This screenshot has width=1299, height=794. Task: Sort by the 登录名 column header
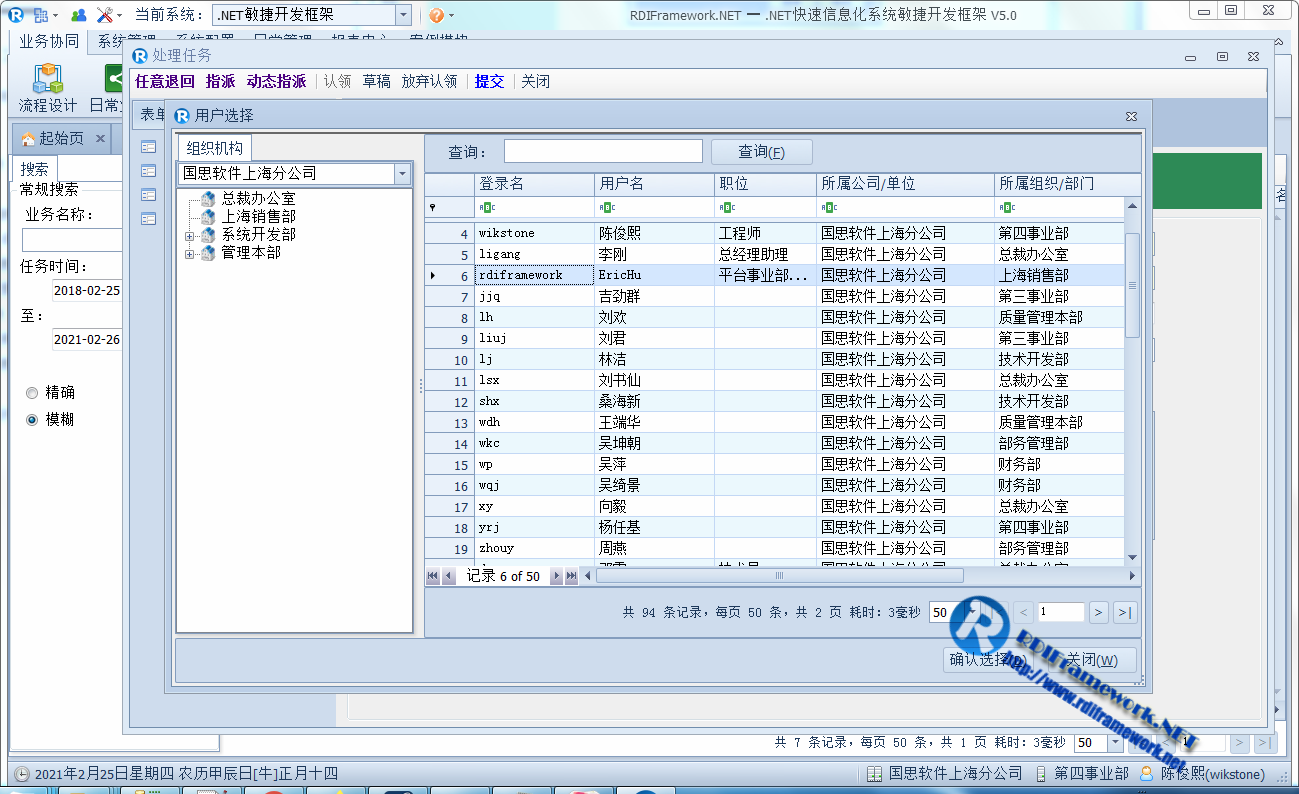click(534, 184)
